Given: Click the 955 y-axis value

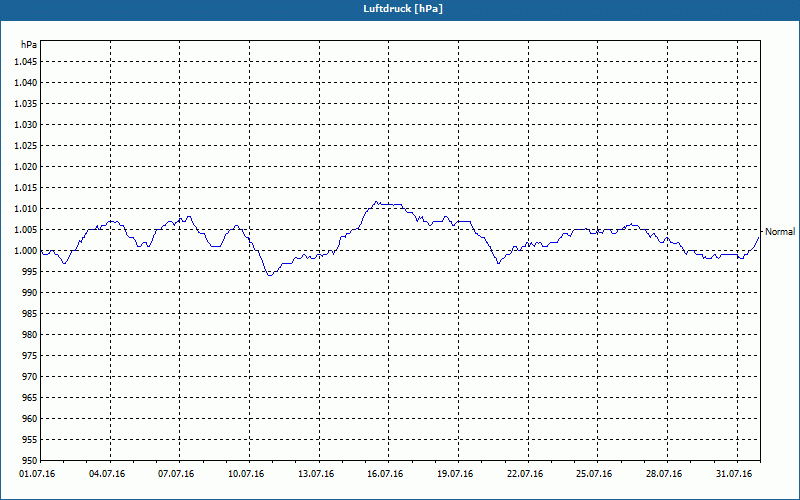Looking at the screenshot, I should coord(31,440).
